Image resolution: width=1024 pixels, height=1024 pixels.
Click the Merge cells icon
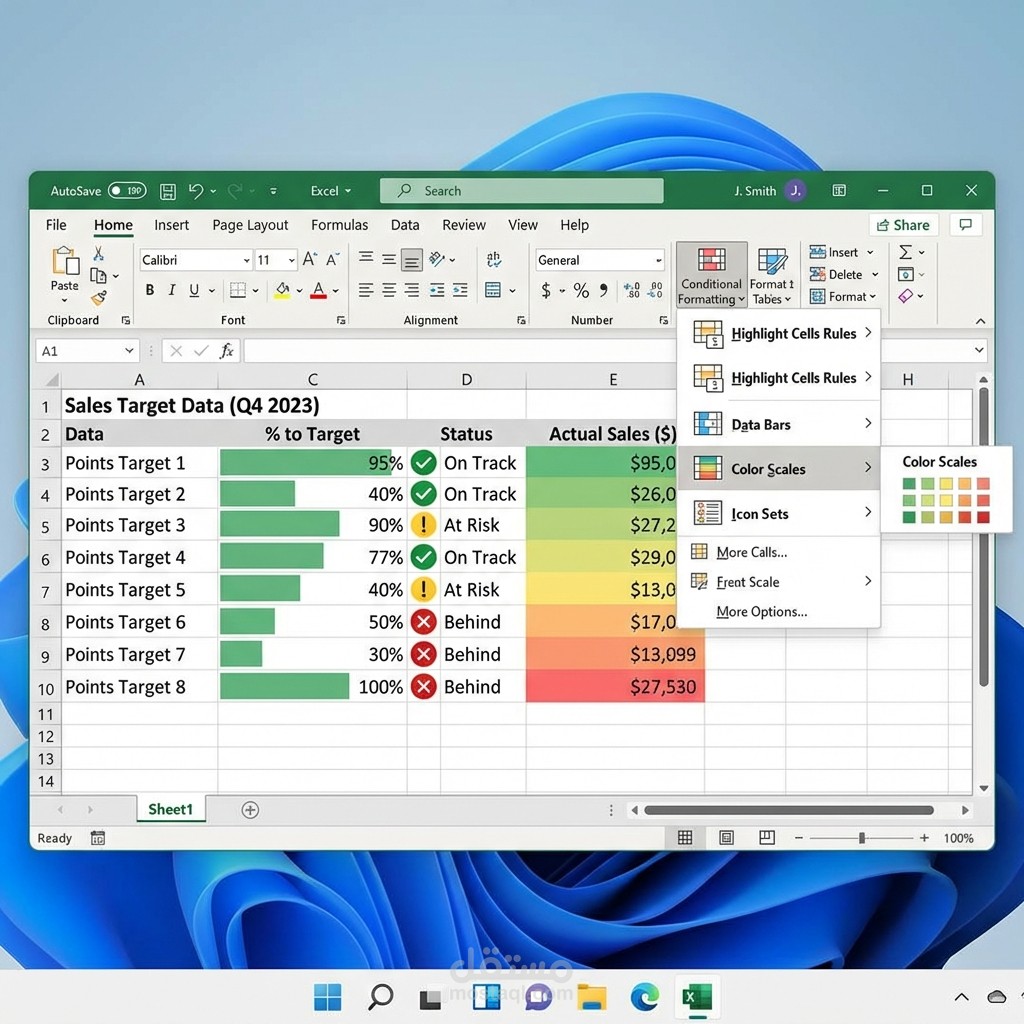click(493, 290)
